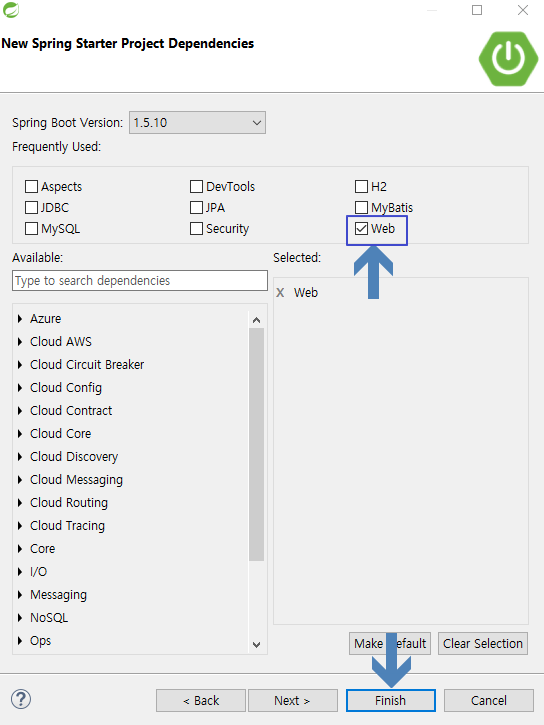Enable the DevTools checkbox
The height and width of the screenshot is (725, 544).
pos(196,186)
